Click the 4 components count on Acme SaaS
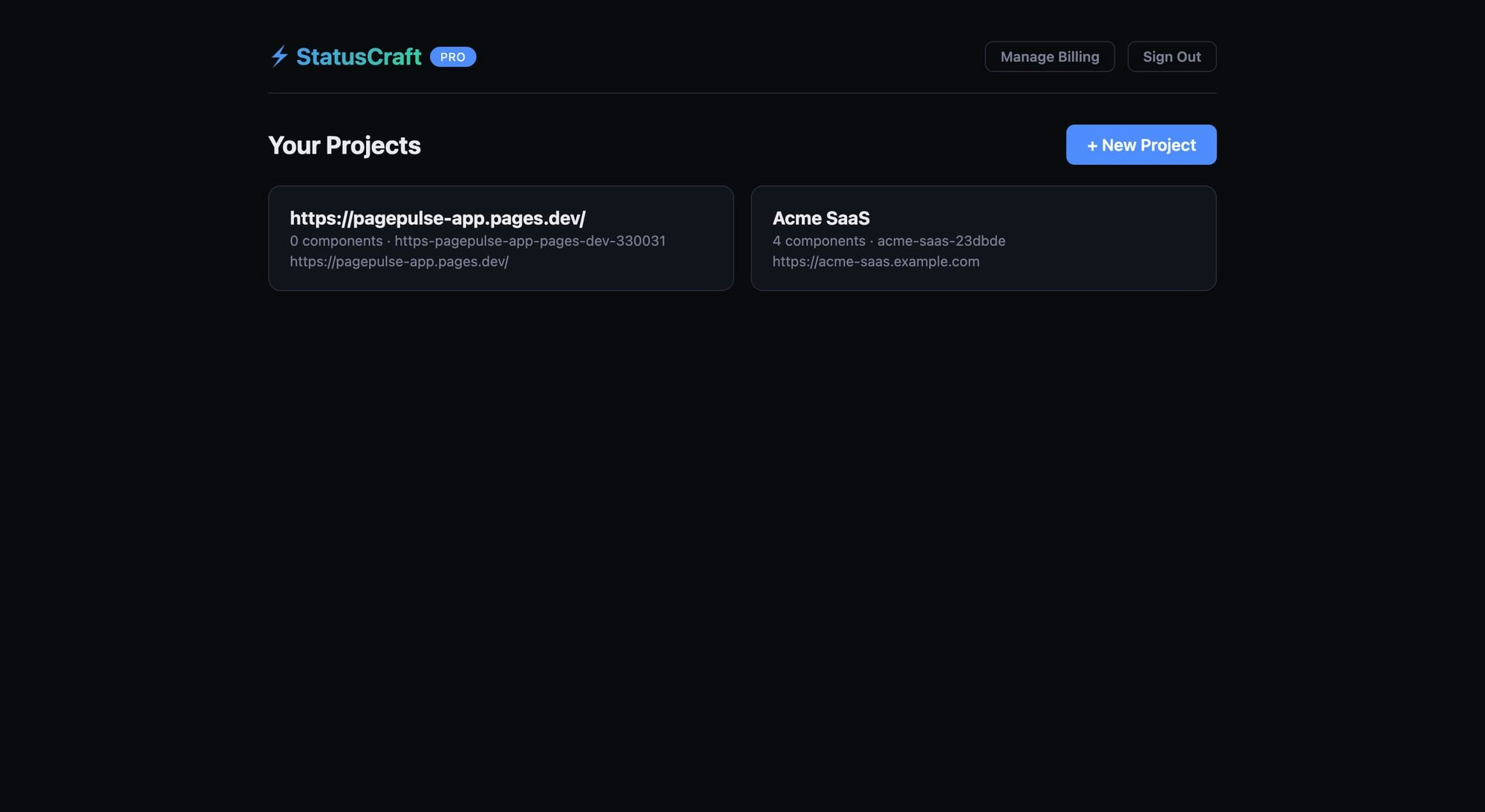The height and width of the screenshot is (812, 1485). 819,240
